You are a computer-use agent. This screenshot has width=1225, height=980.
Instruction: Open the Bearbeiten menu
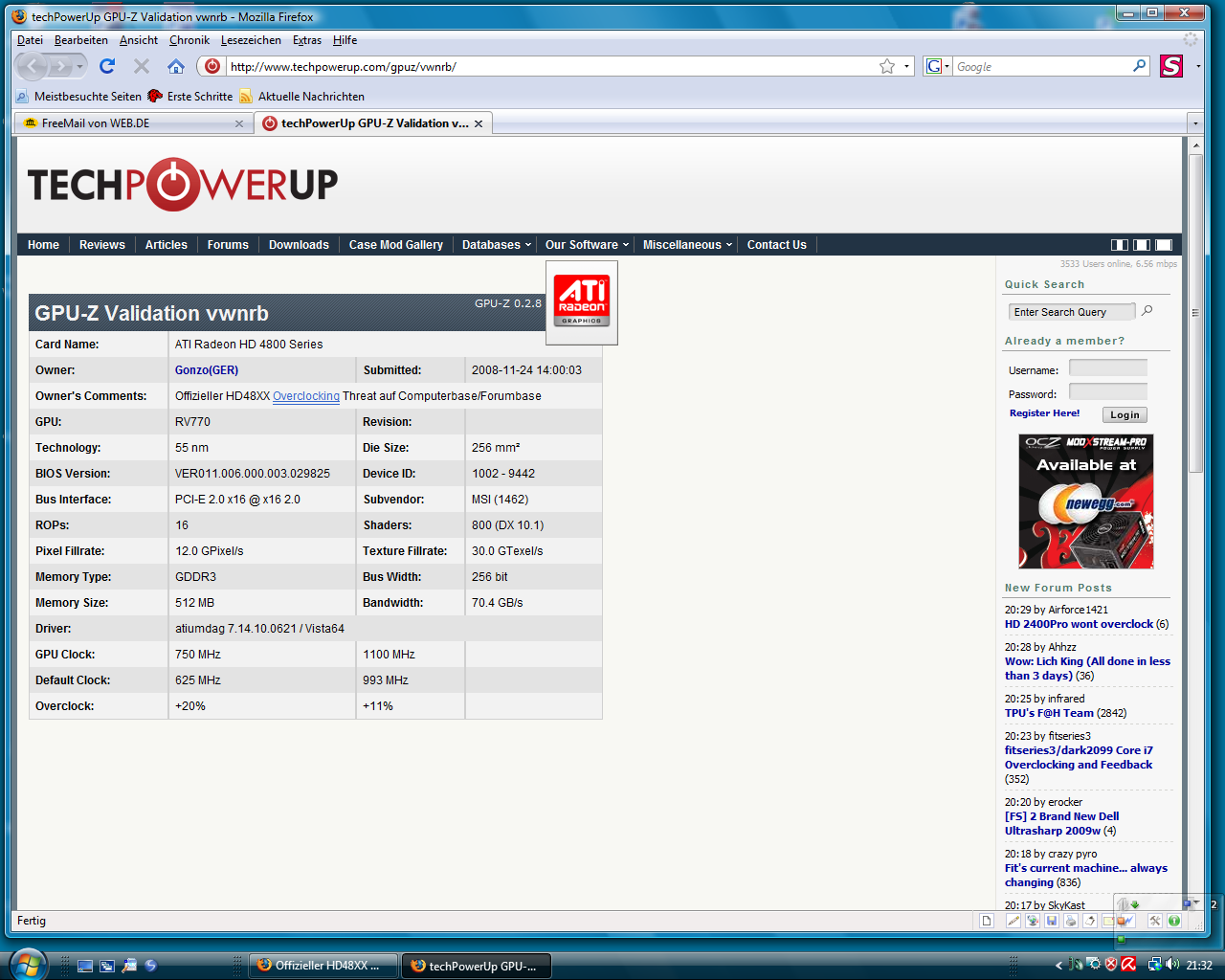click(x=81, y=40)
